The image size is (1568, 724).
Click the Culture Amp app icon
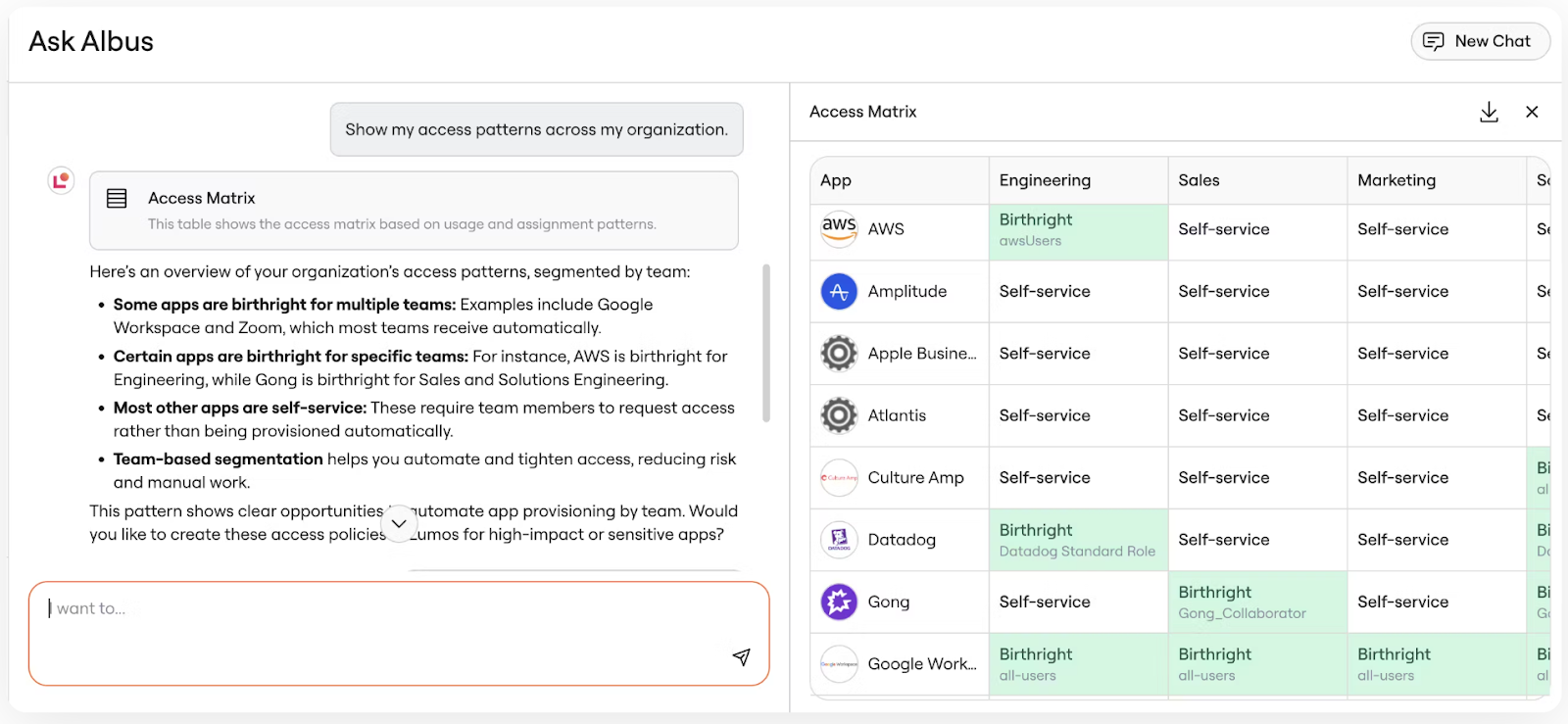click(x=839, y=477)
